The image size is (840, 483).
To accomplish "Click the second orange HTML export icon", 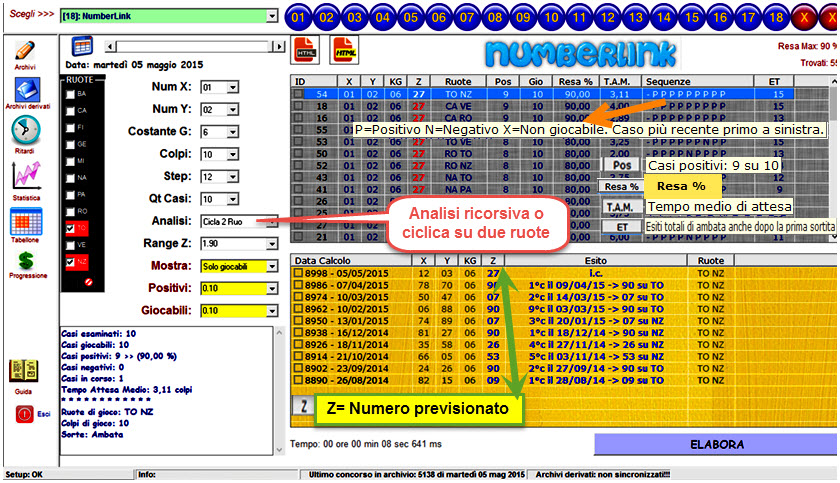I will tap(344, 50).
